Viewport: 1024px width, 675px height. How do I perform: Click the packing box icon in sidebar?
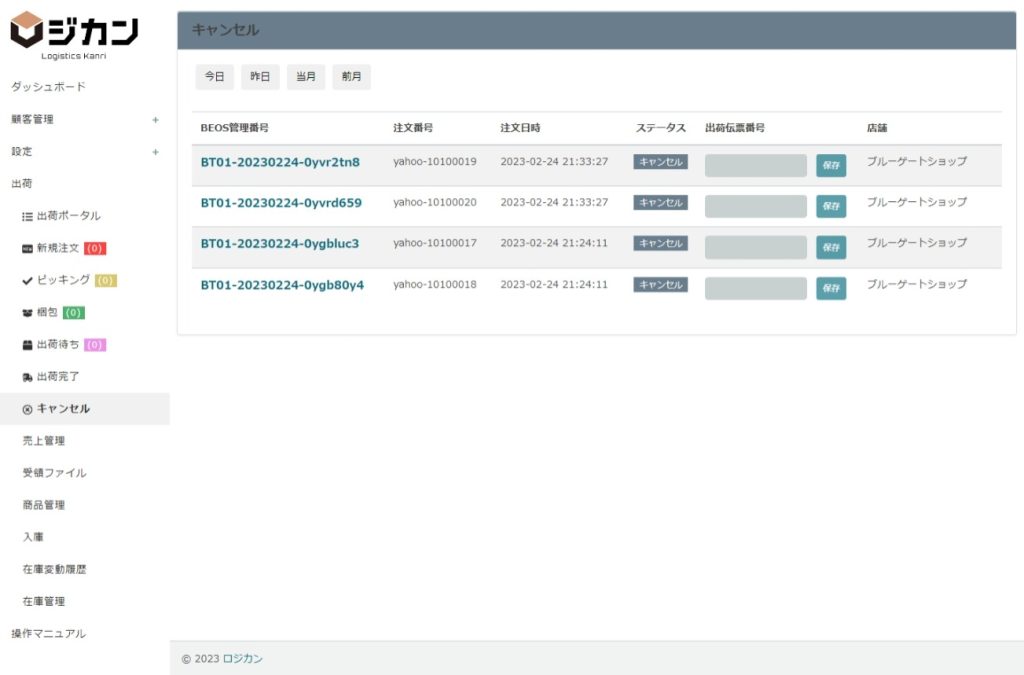pos(27,313)
